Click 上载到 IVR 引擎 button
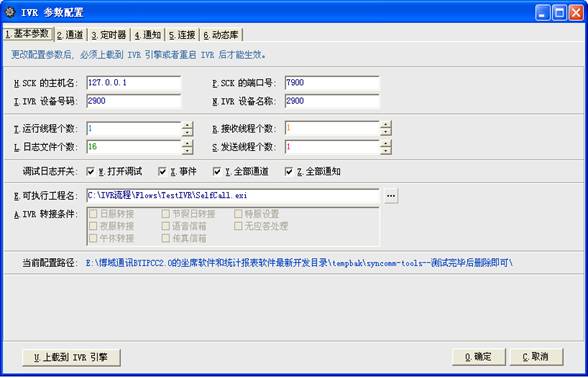Image resolution: width=588 pixels, height=378 pixels. tap(71, 357)
